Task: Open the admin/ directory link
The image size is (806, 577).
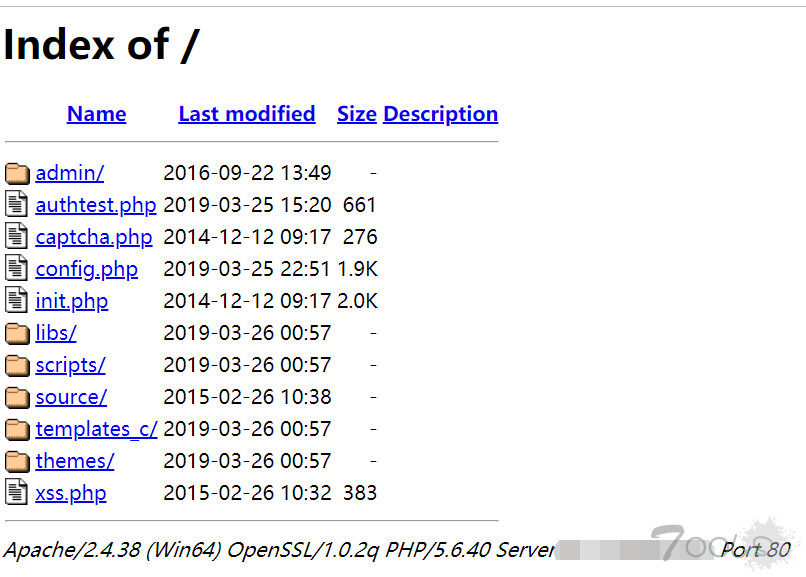Action: [x=70, y=173]
